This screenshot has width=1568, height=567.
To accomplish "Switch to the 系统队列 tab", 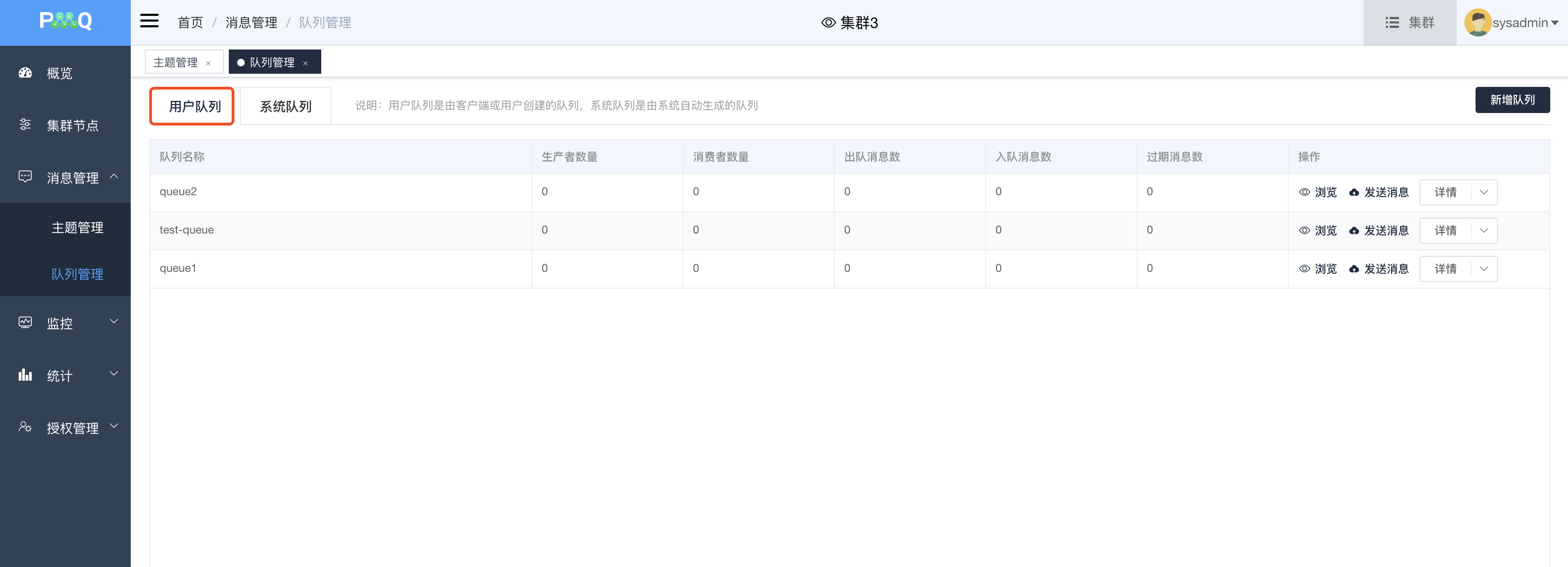I will coord(285,106).
